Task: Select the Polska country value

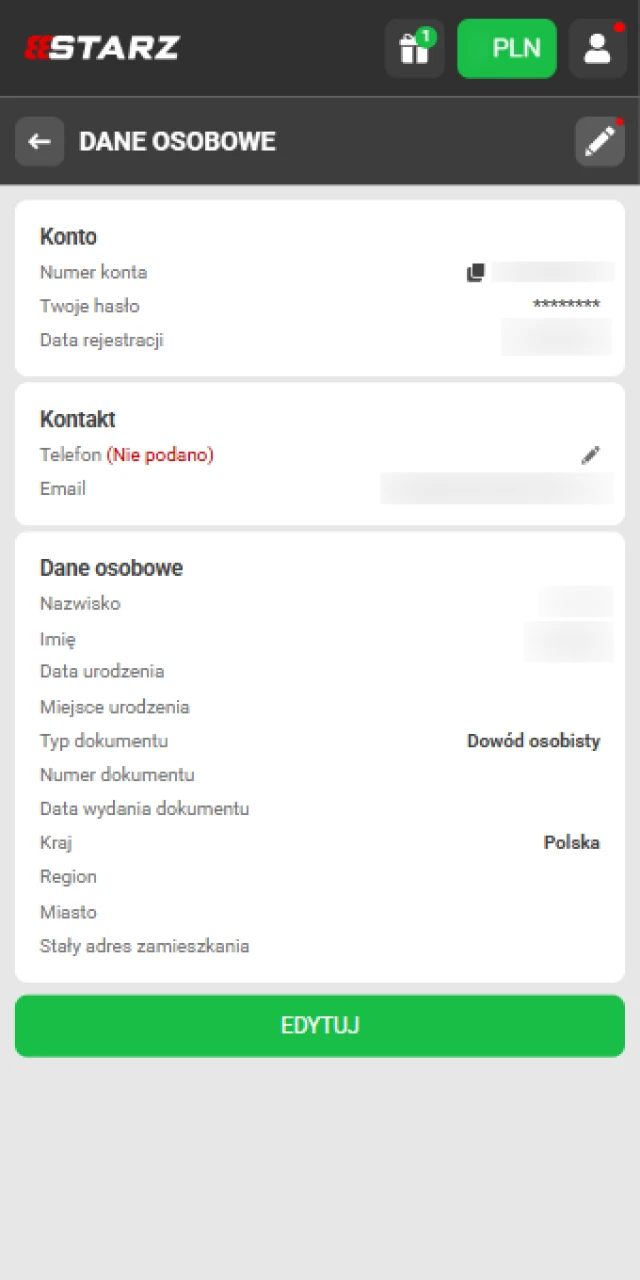Action: coord(572,843)
